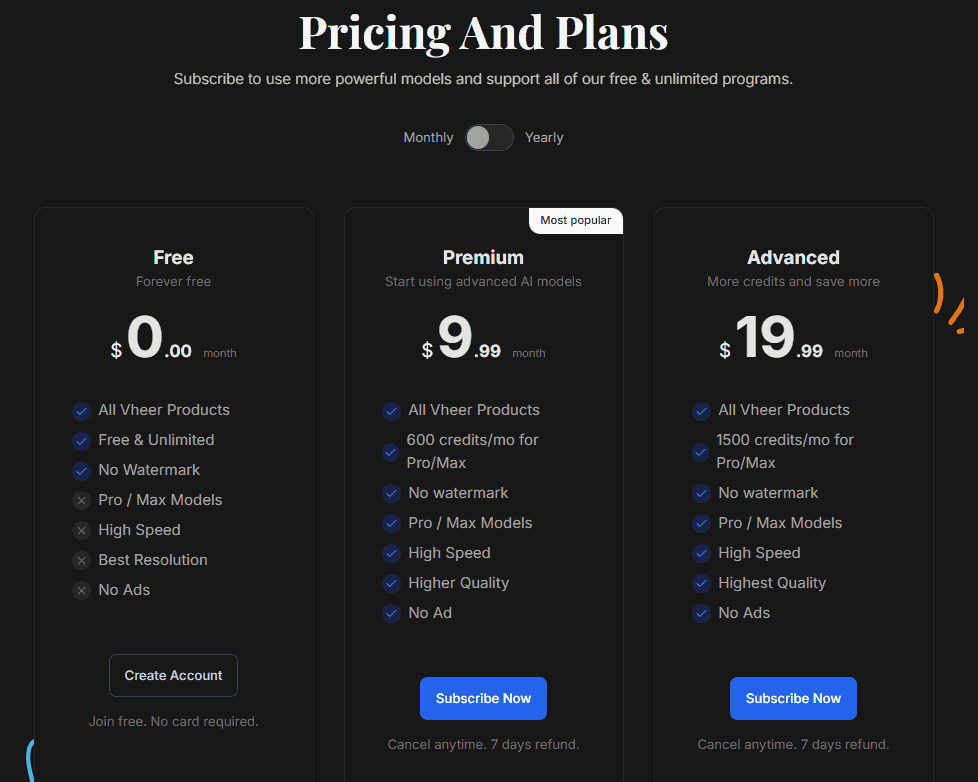Click checkmark icon beside 600 credits/mo

tap(391, 452)
